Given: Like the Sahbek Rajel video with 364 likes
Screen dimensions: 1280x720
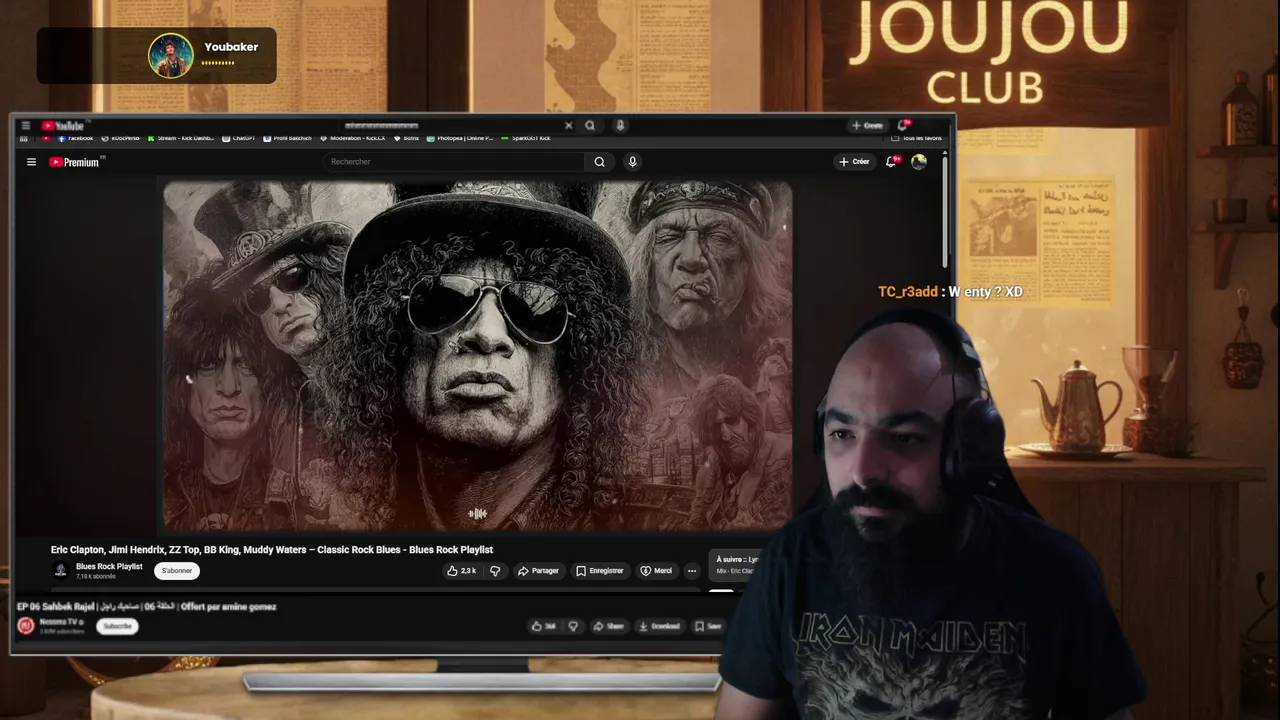Looking at the screenshot, I should [543, 626].
